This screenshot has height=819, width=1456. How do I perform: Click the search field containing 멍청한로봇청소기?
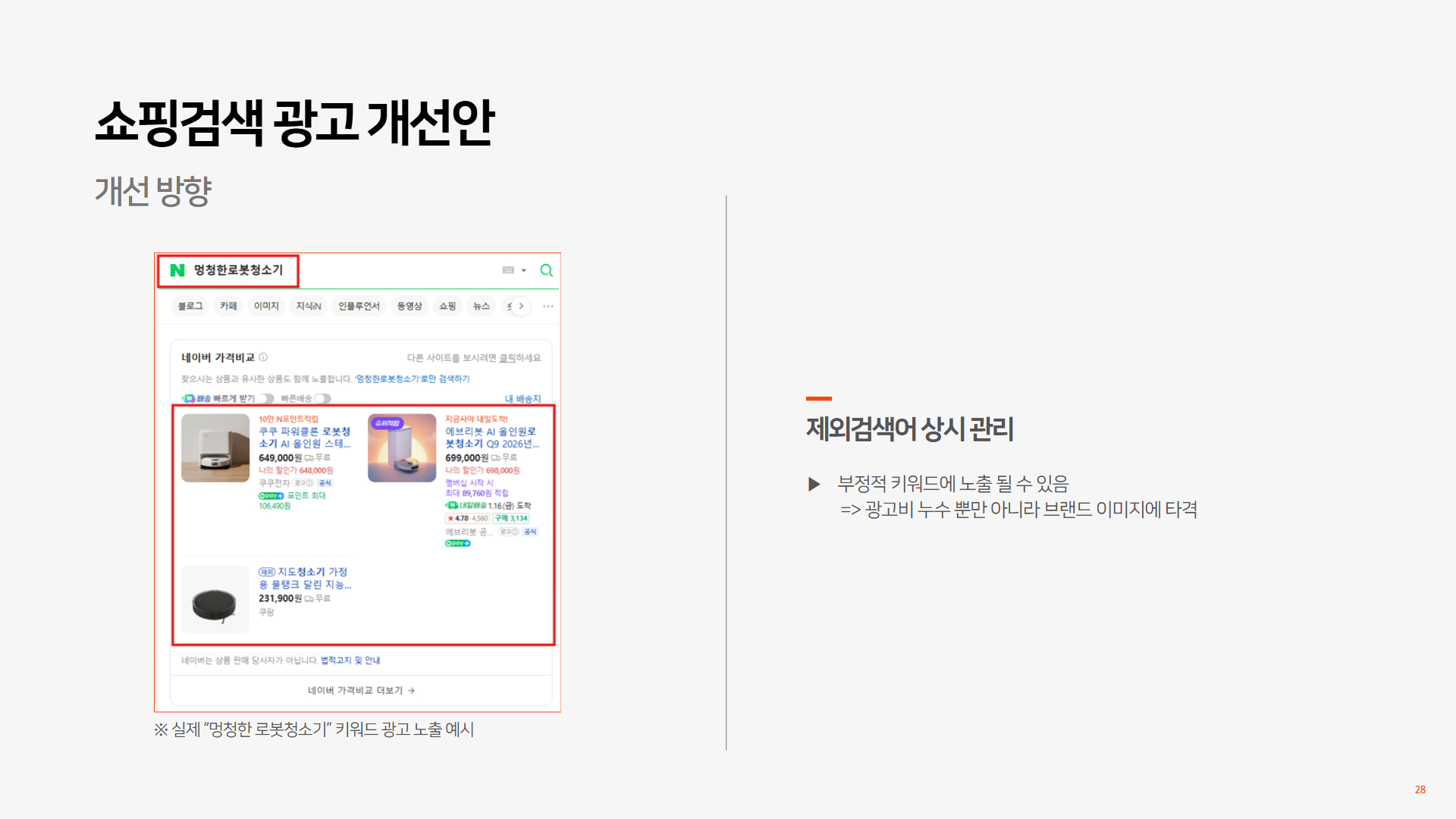tap(238, 271)
